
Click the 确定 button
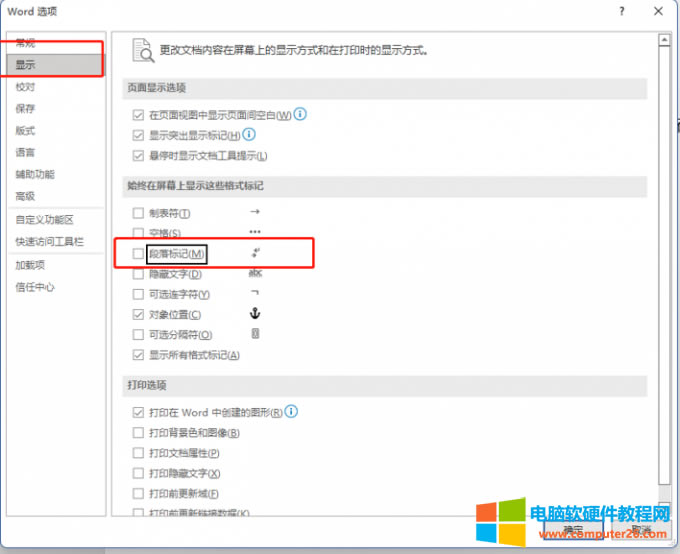573,529
